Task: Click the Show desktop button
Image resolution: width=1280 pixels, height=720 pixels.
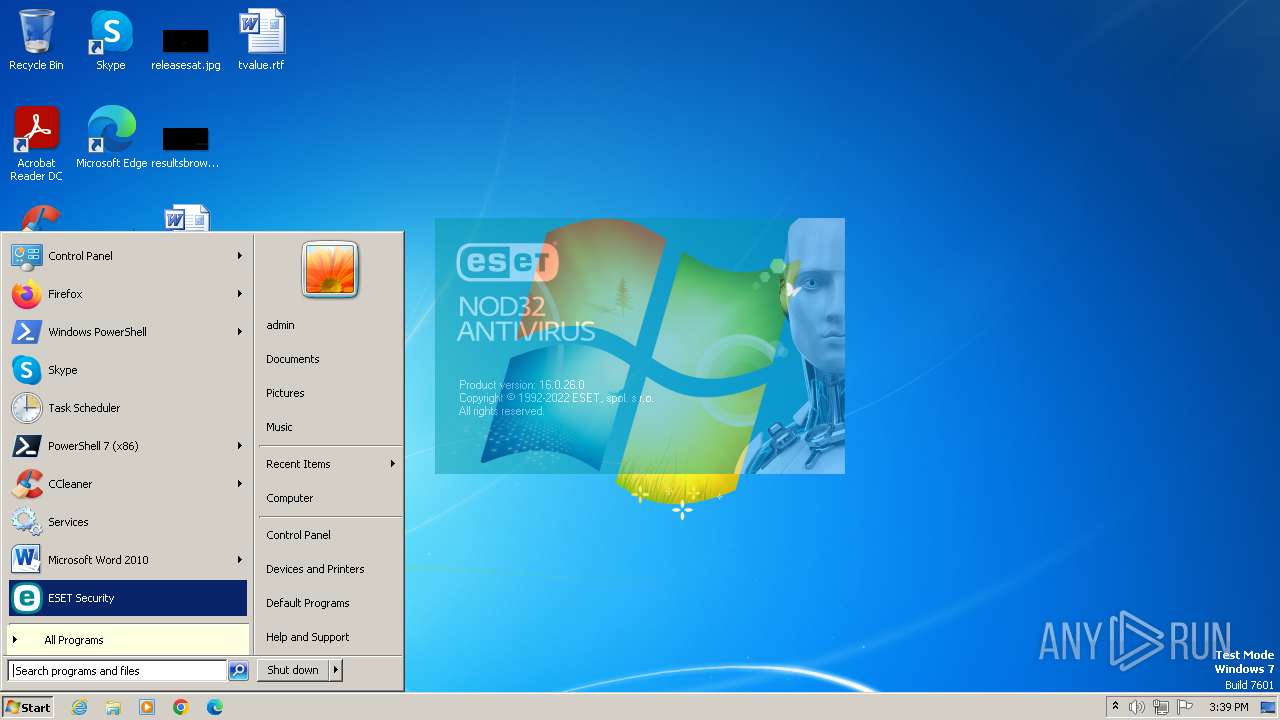Action: [x=1269, y=707]
